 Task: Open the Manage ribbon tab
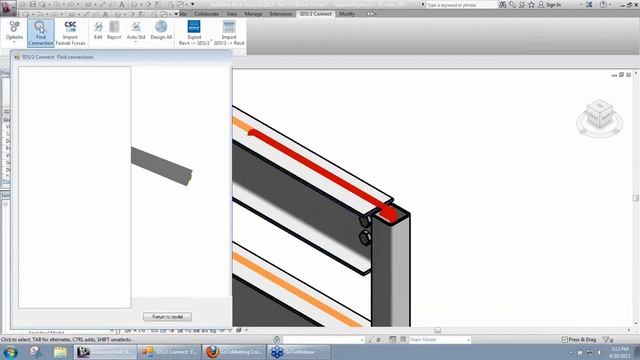(253, 14)
